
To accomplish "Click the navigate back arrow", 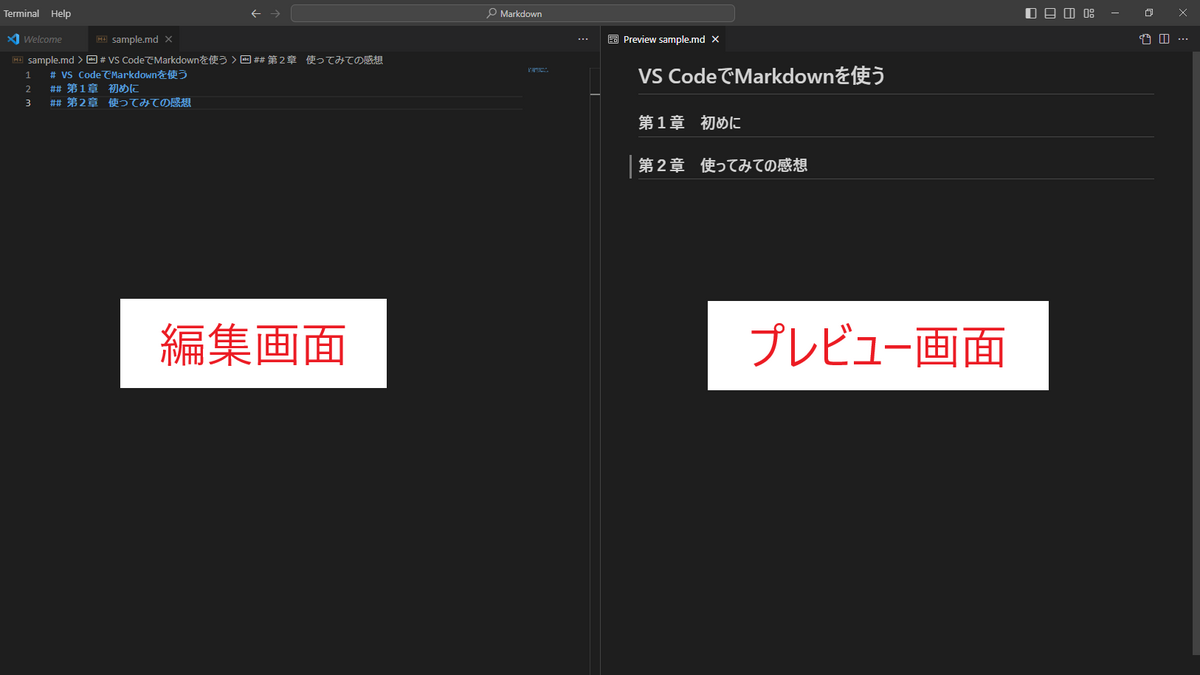I will pyautogui.click(x=256, y=13).
